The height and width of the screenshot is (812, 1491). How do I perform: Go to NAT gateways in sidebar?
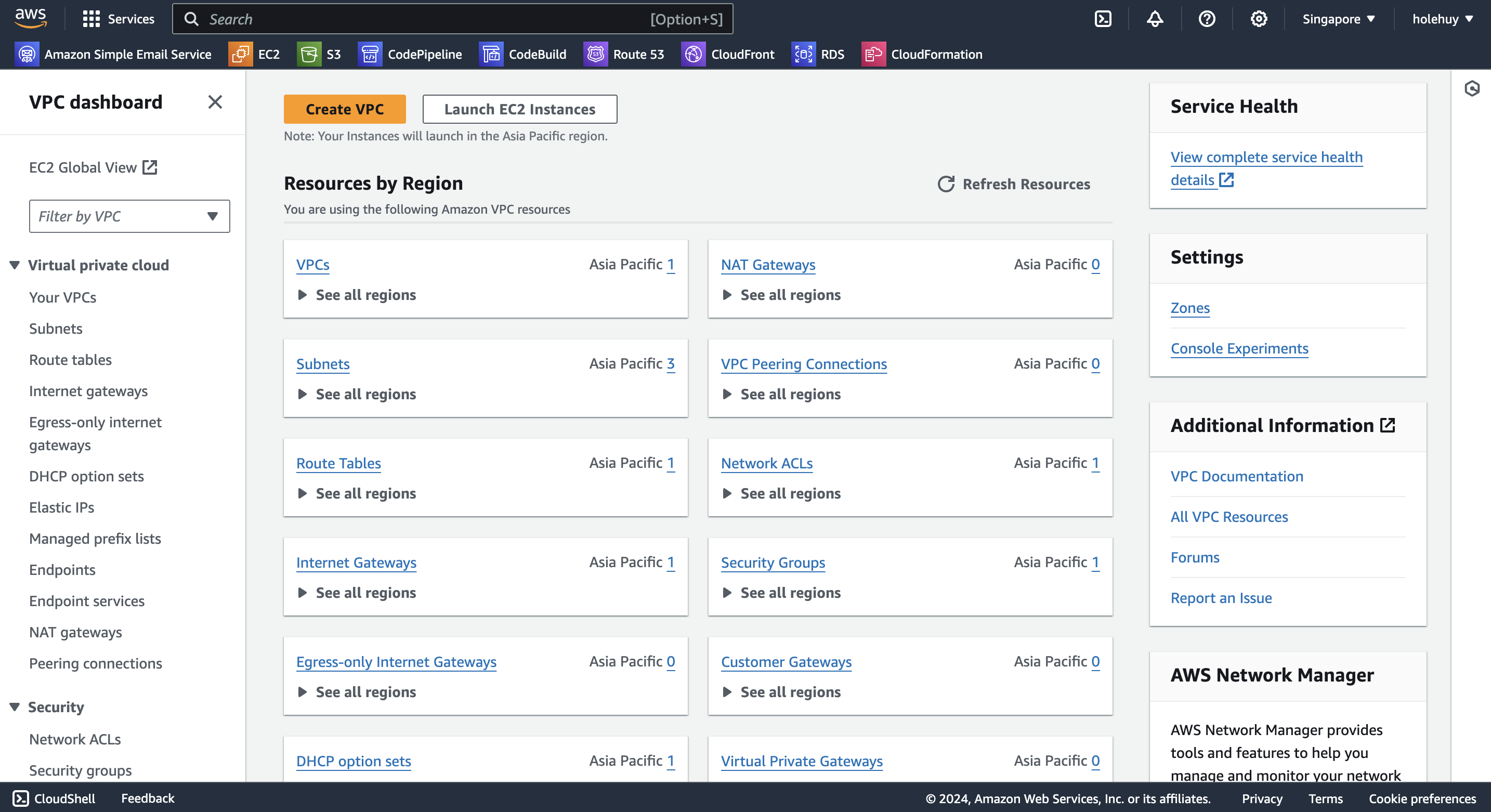pyautogui.click(x=75, y=632)
